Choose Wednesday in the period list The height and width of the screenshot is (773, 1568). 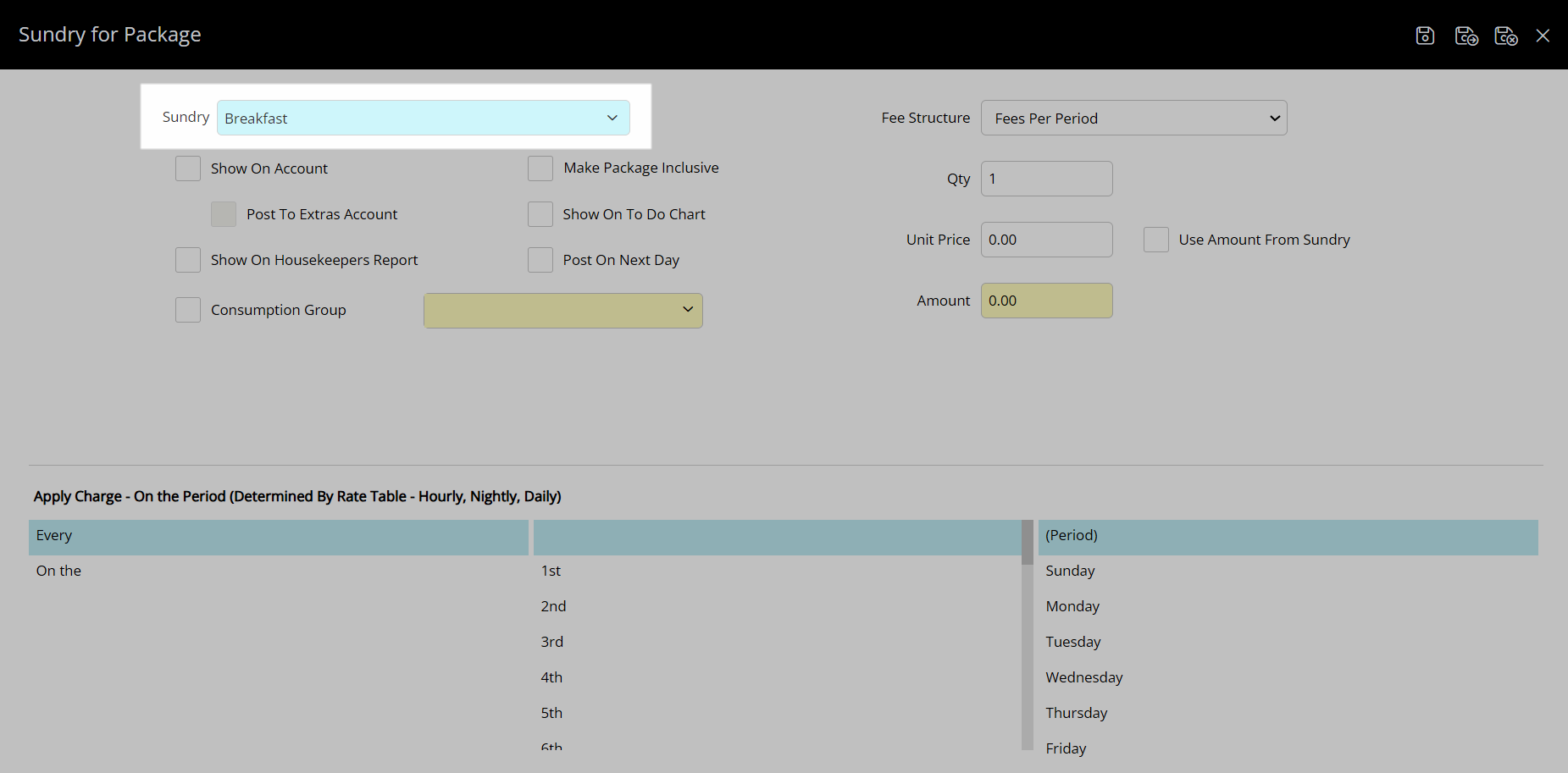pyautogui.click(x=1083, y=677)
